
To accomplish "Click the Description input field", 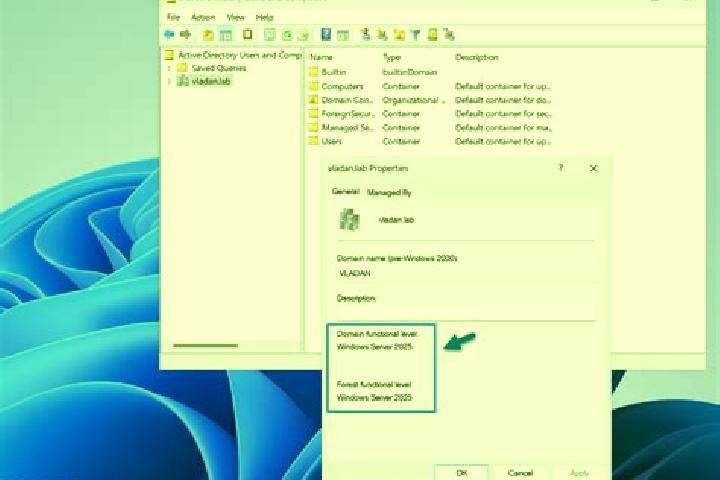I will point(466,312).
